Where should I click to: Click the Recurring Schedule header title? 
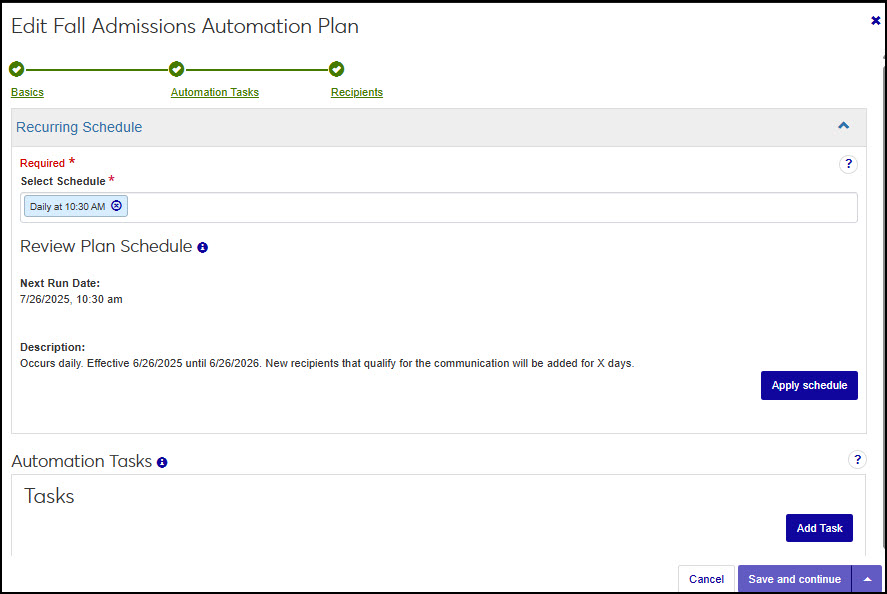coord(79,127)
